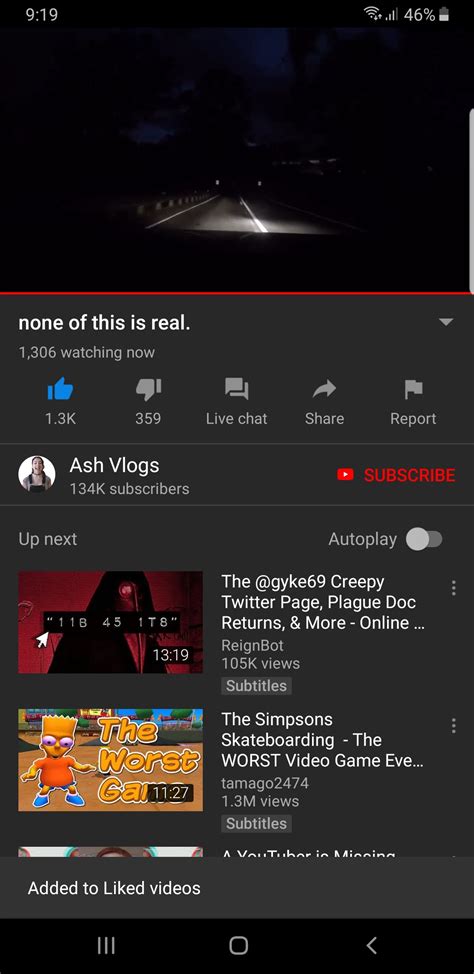
Task: Open options menu for ReignBot video
Action: [x=453, y=588]
